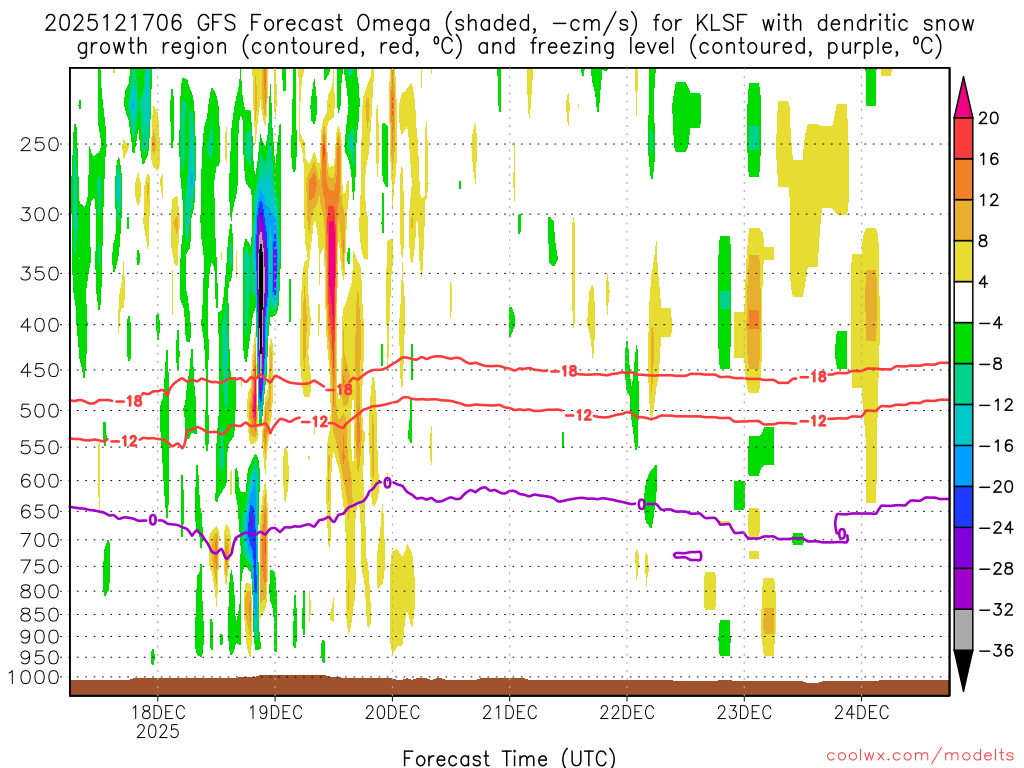Click the 350 pressure level label
Screen dimensions: 1024x768
[x=40, y=274]
